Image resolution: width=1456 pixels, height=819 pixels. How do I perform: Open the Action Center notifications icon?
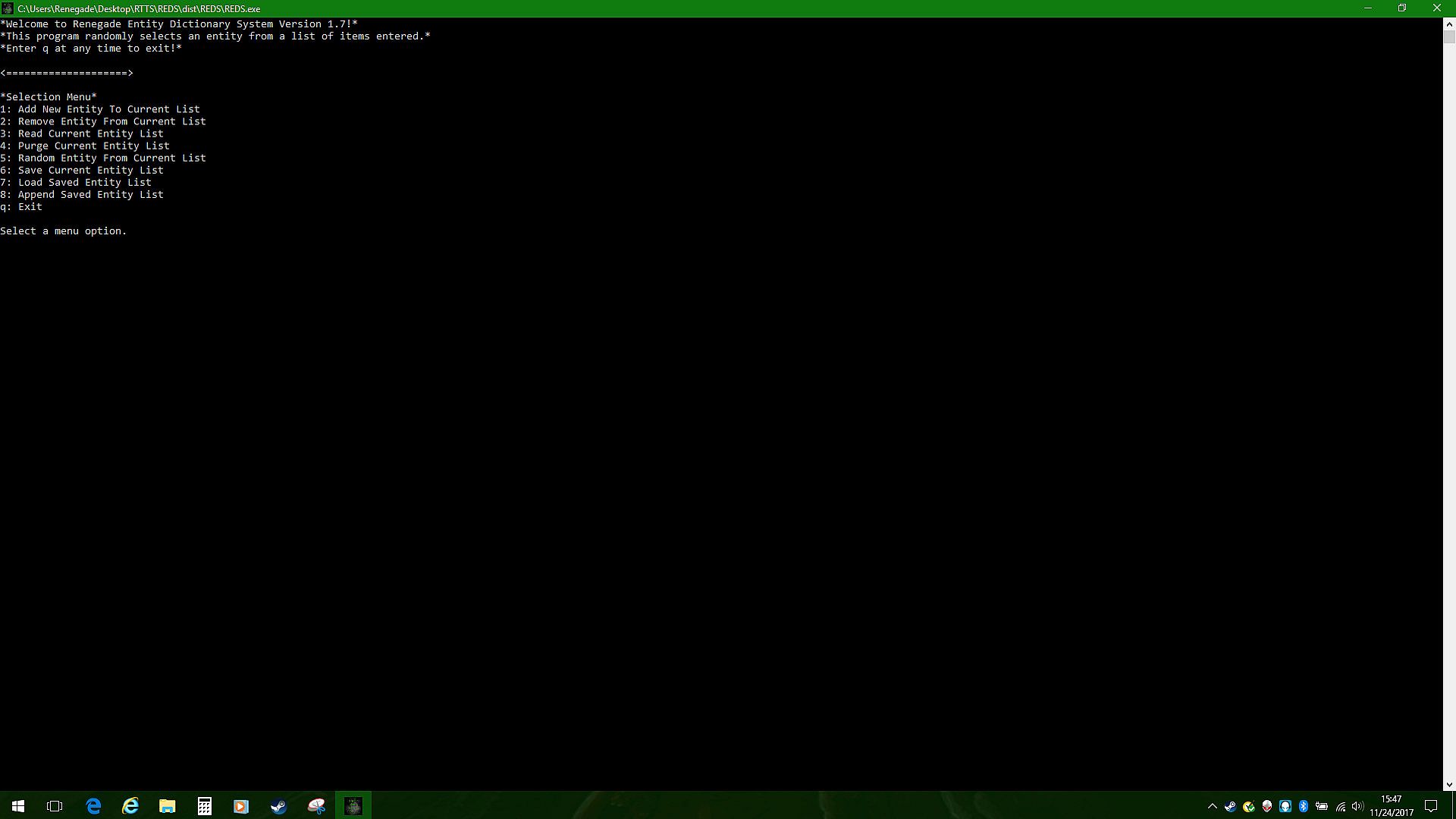point(1431,806)
